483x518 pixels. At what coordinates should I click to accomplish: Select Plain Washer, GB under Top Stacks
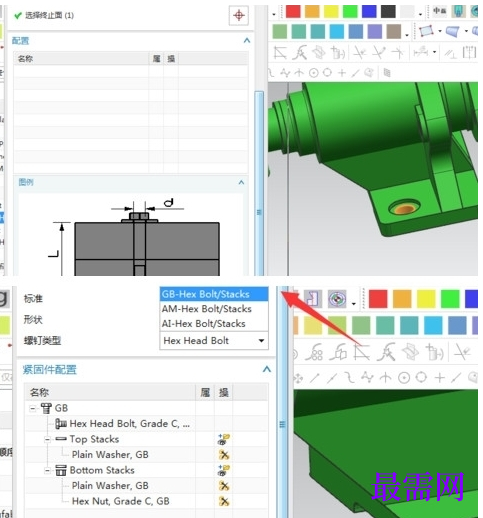pyautogui.click(x=110, y=455)
